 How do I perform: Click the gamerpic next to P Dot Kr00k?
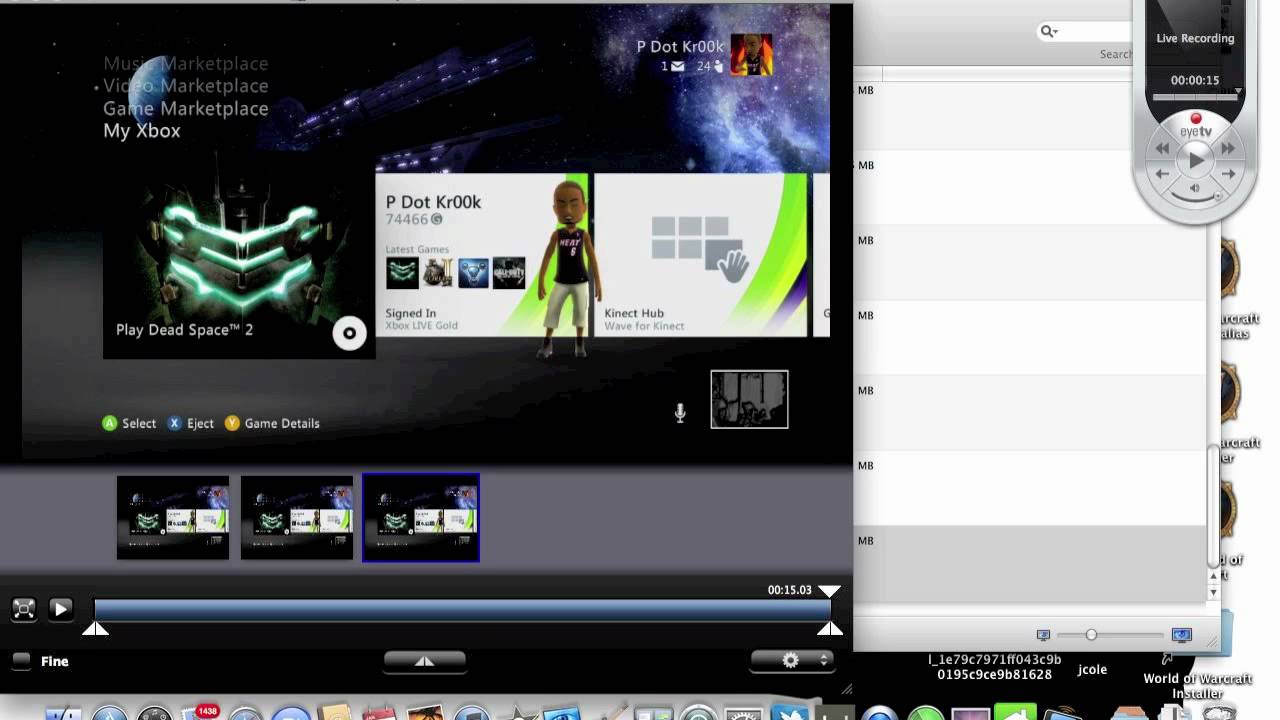click(x=751, y=55)
